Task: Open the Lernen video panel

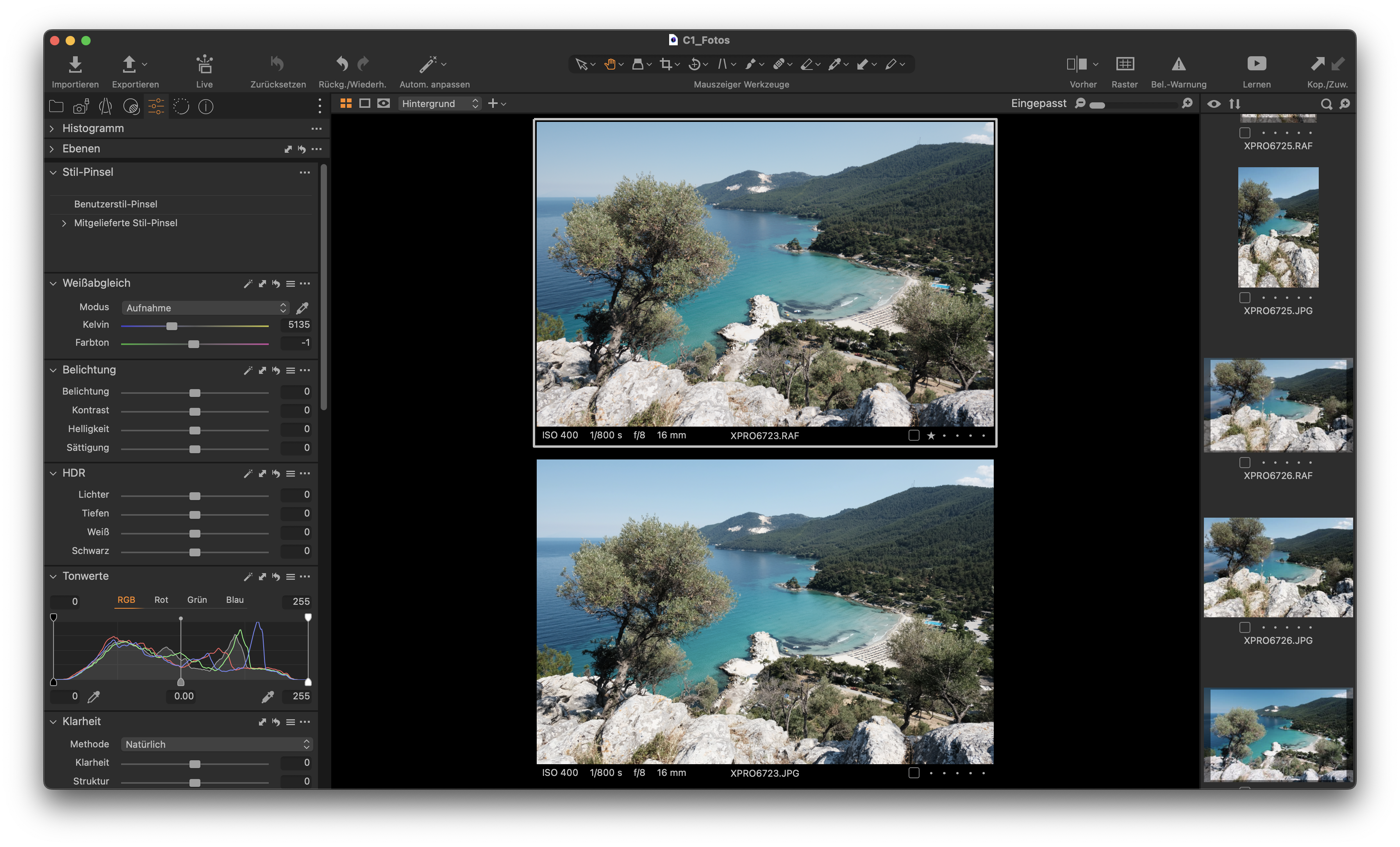Action: tap(1256, 64)
